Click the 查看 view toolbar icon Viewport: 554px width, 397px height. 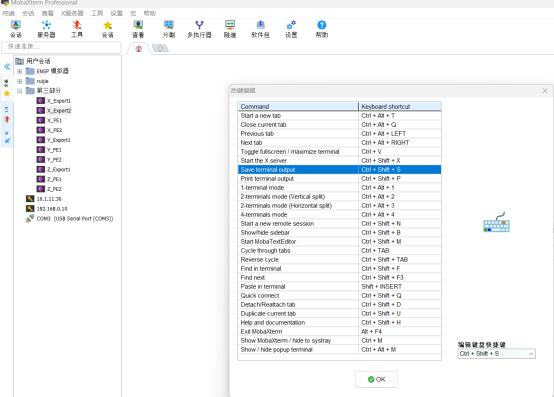(138, 29)
